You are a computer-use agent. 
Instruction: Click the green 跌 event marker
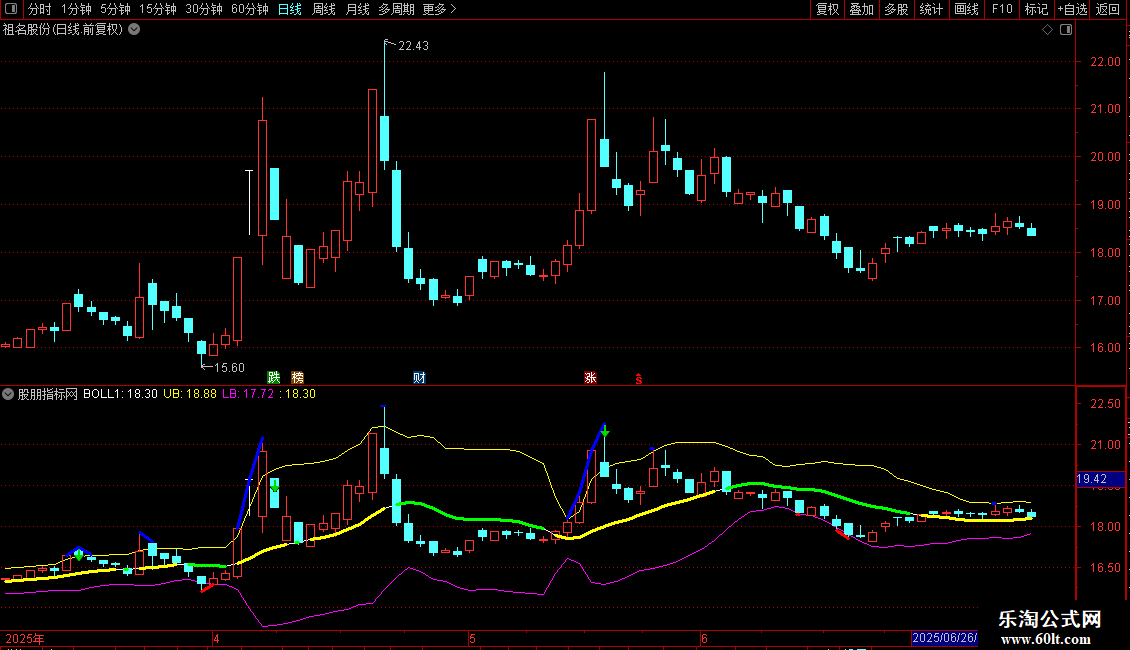274,378
